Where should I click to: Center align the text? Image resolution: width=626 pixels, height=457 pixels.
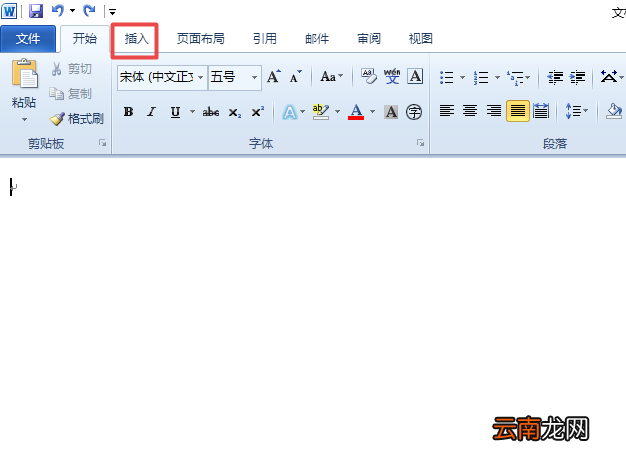coord(470,111)
